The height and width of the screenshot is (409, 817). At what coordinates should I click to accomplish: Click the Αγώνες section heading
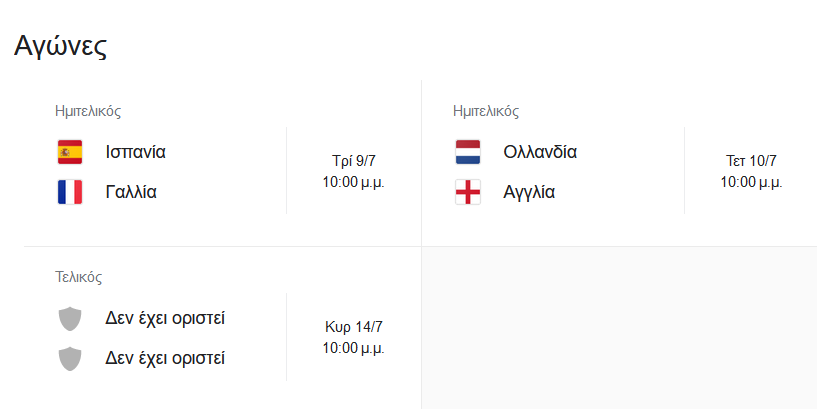click(61, 46)
